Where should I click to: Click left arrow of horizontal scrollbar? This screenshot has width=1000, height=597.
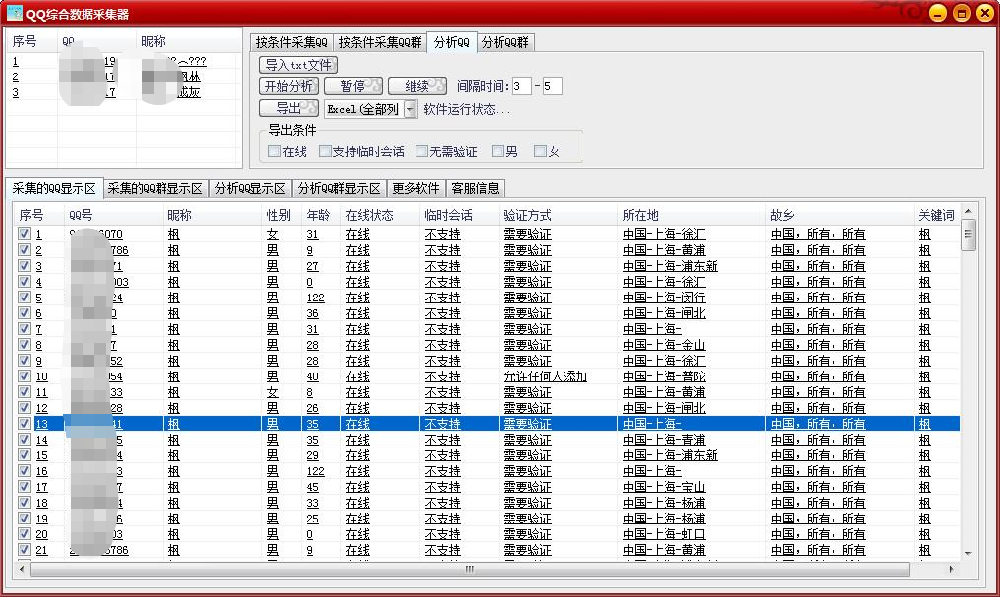[x=22, y=569]
